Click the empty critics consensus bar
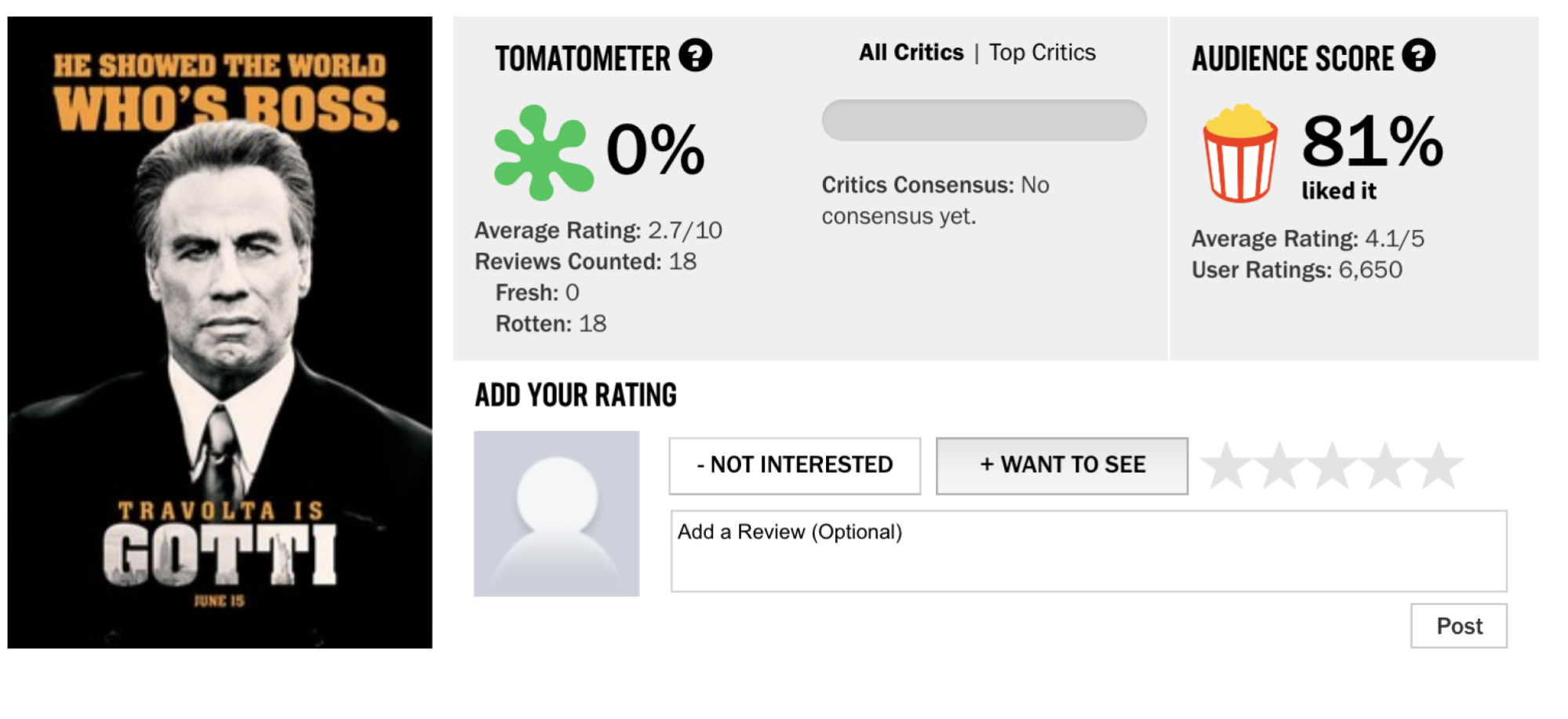This screenshot has height=719, width=1568. click(984, 120)
